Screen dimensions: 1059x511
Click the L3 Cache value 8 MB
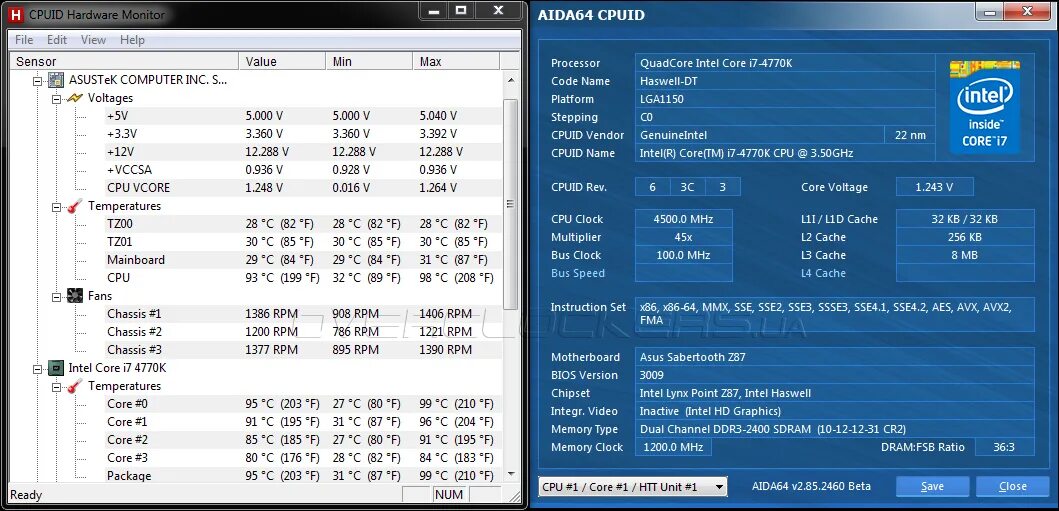tap(965, 255)
